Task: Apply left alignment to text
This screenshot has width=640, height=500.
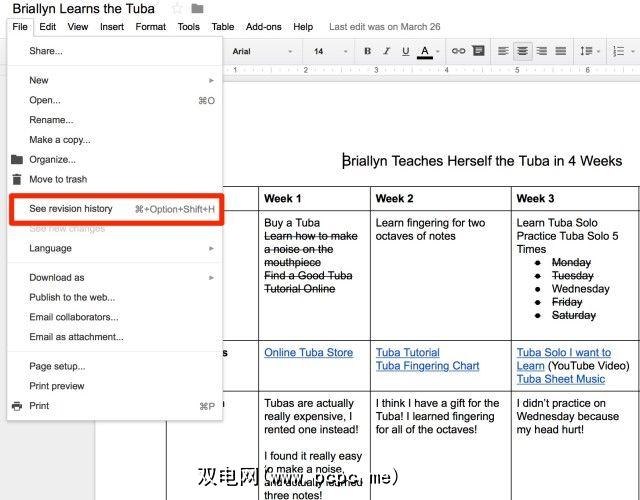Action: 504,51
